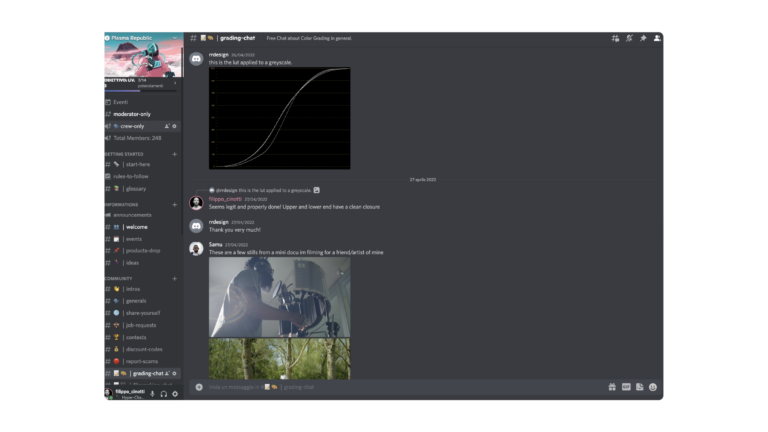Open pinned messages with the pin icon
Viewport: 768px width, 432px height.
click(643, 38)
